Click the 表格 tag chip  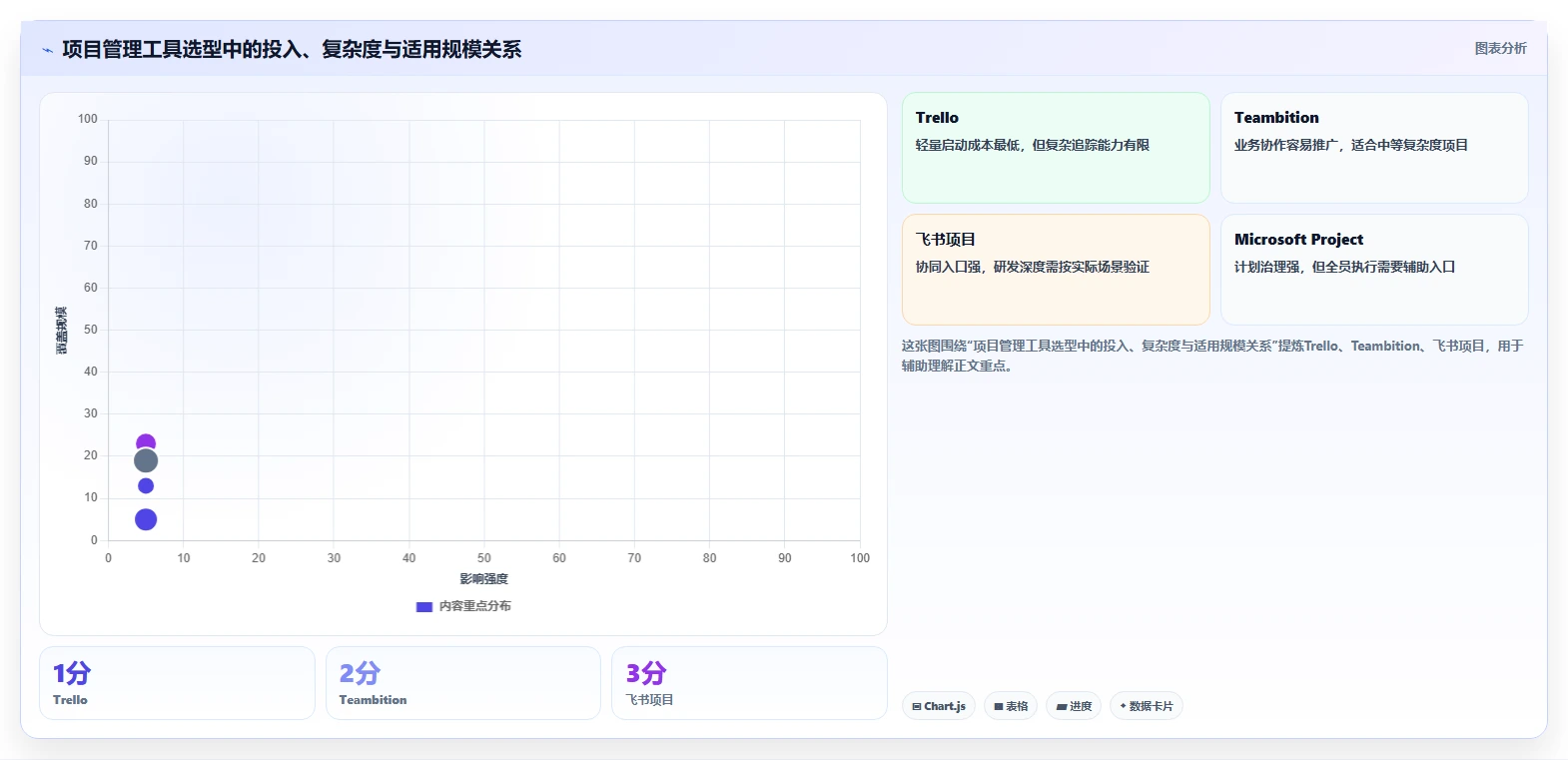click(1011, 706)
